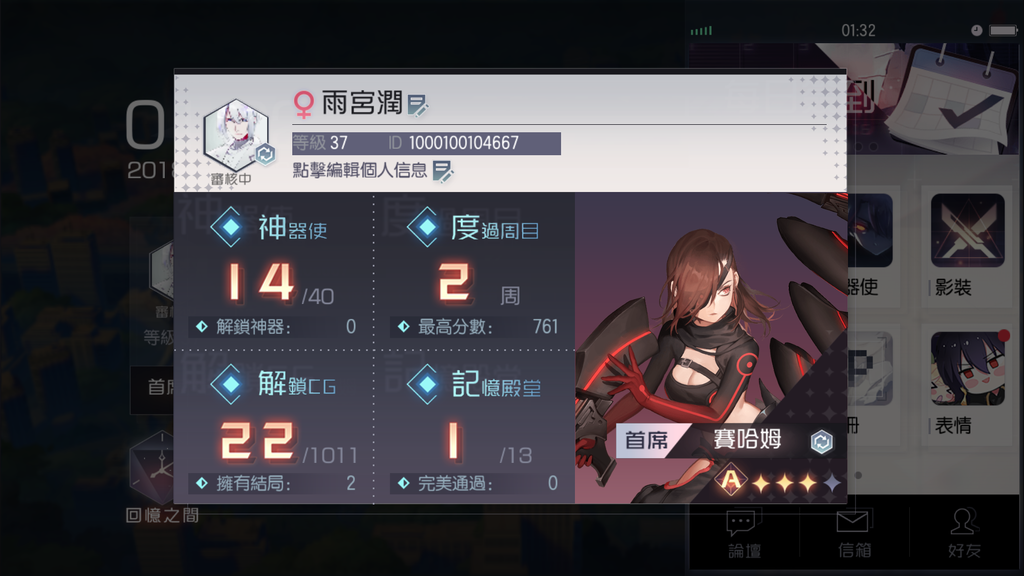Screen dimensions: 1024x576
Task: Open the 記憶殿堂 stats panel
Action: (475, 427)
